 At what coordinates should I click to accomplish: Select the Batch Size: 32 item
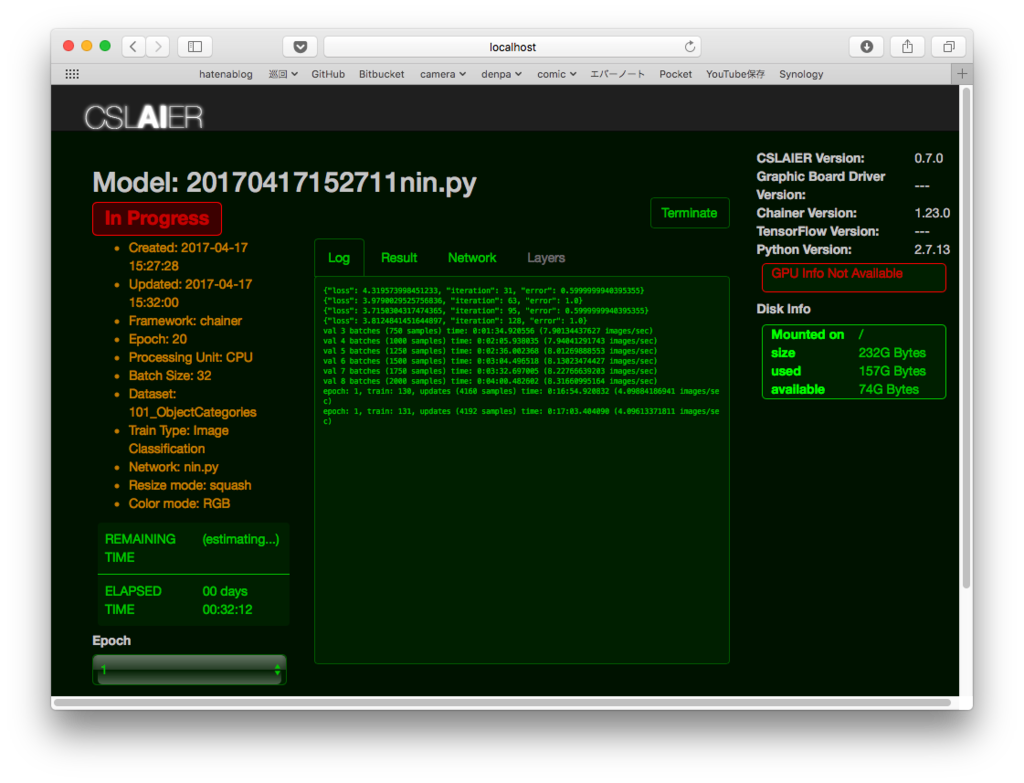170,376
